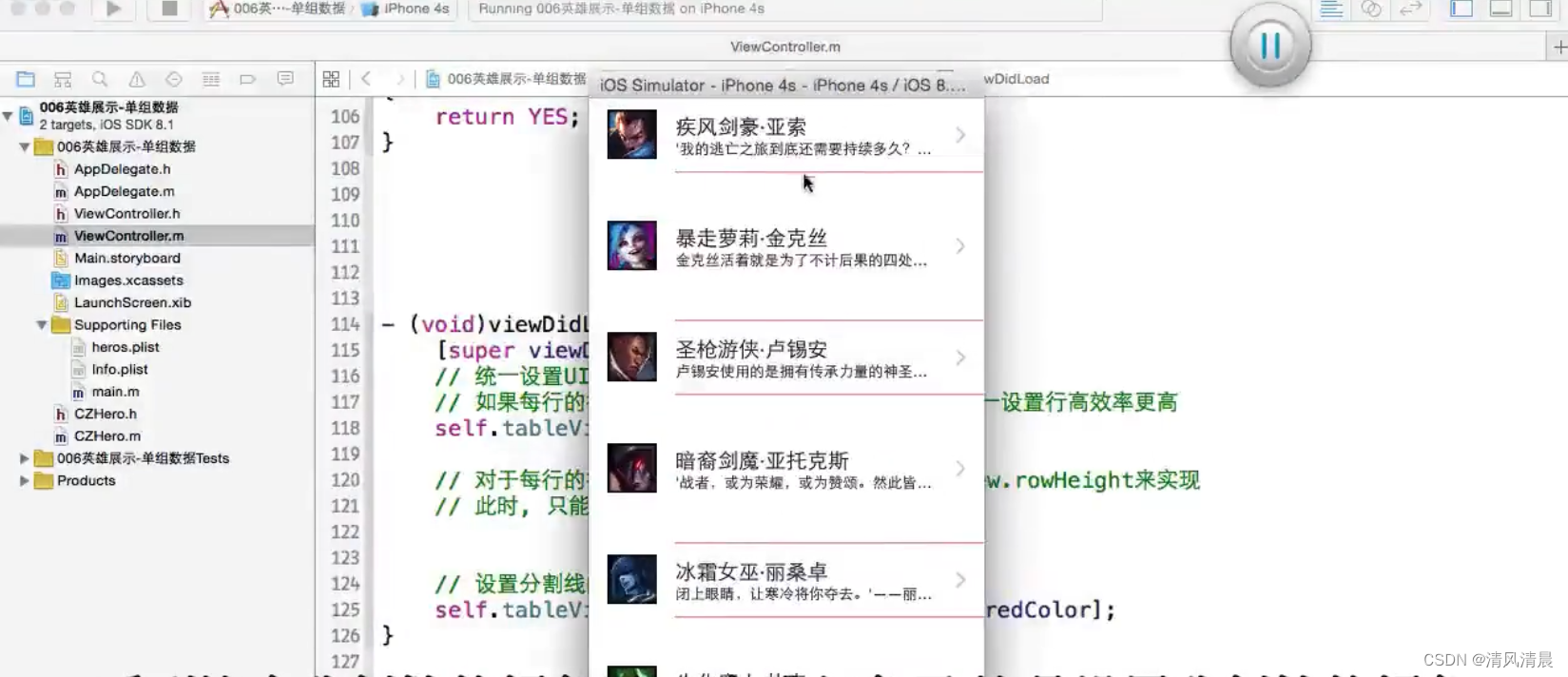Select the Standard editor icon
Screen dimensions: 1568x677
(1331, 9)
